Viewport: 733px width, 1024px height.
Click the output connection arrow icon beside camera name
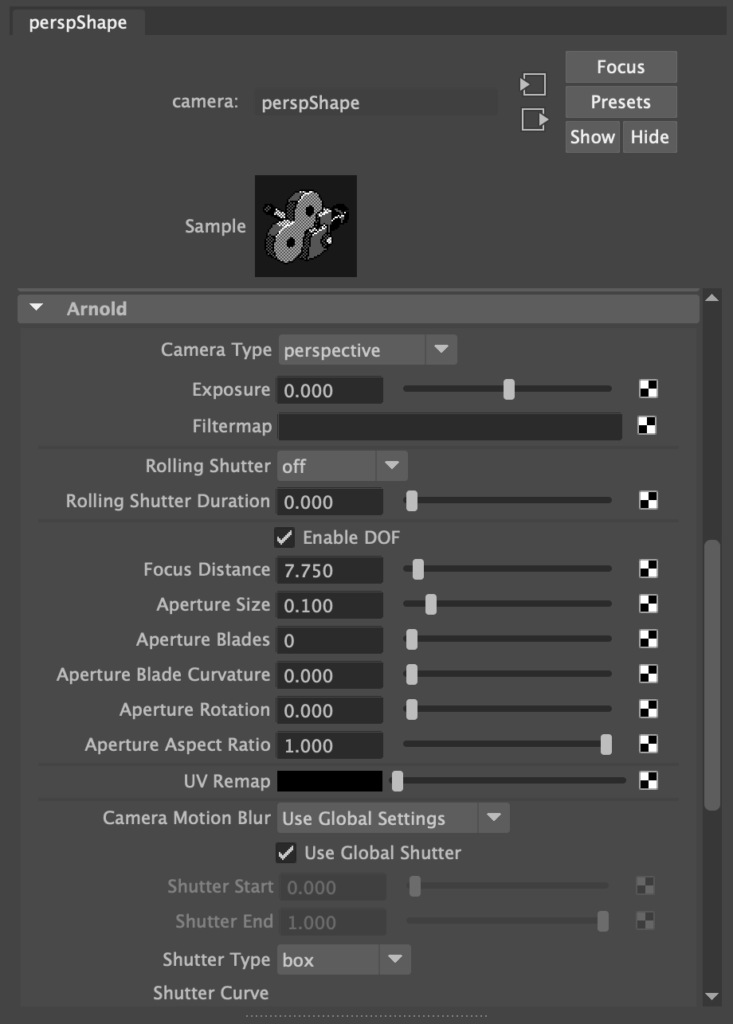tap(534, 120)
